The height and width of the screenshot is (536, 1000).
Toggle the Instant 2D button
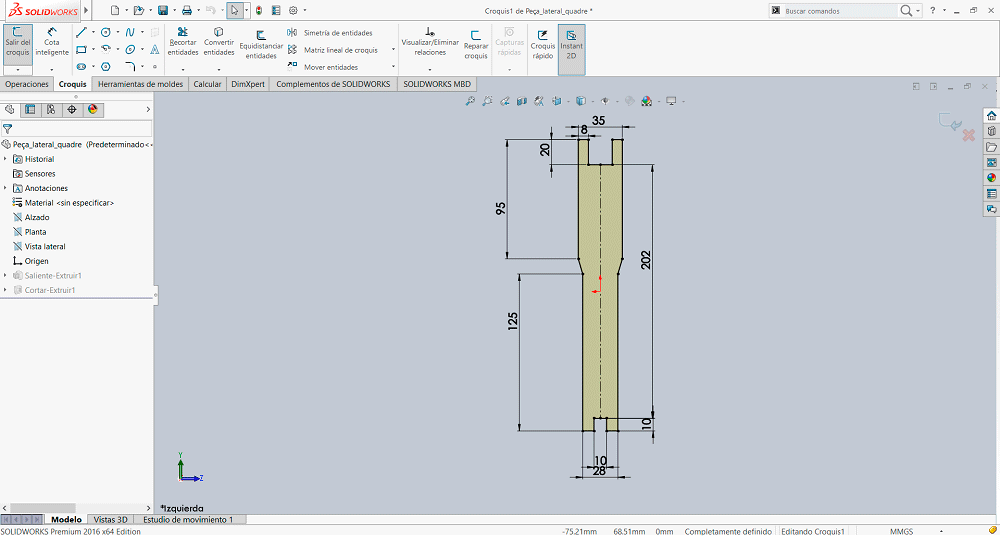[x=571, y=45]
